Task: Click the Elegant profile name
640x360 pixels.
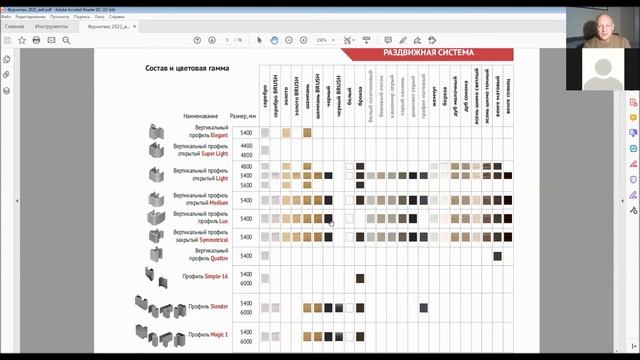Action: pos(219,135)
